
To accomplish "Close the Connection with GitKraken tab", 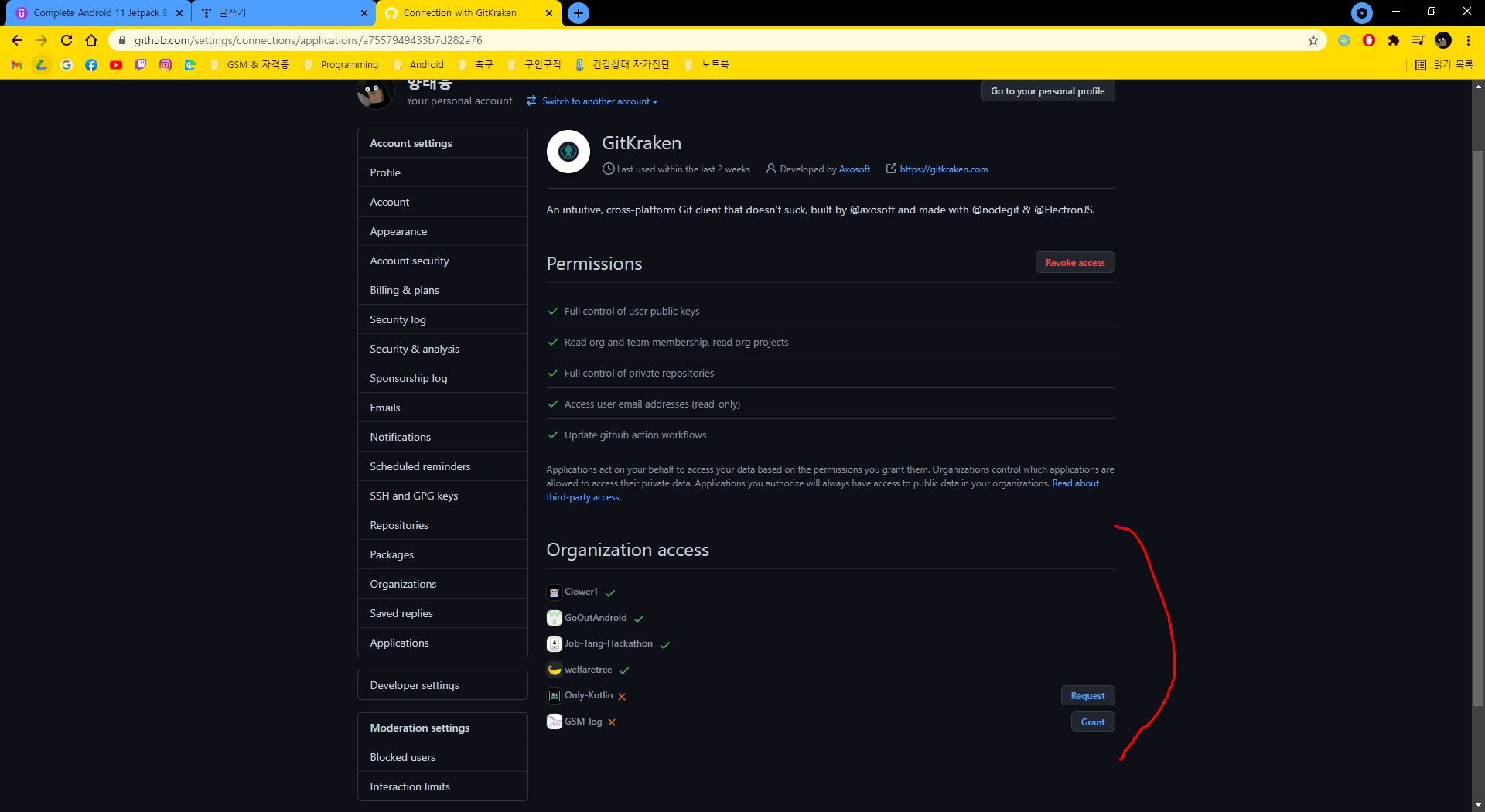I will pyautogui.click(x=549, y=13).
